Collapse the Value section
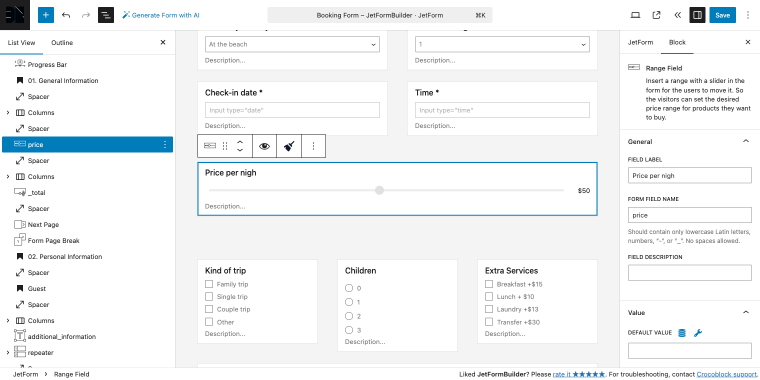This screenshot has height=380, width=760. 745,313
